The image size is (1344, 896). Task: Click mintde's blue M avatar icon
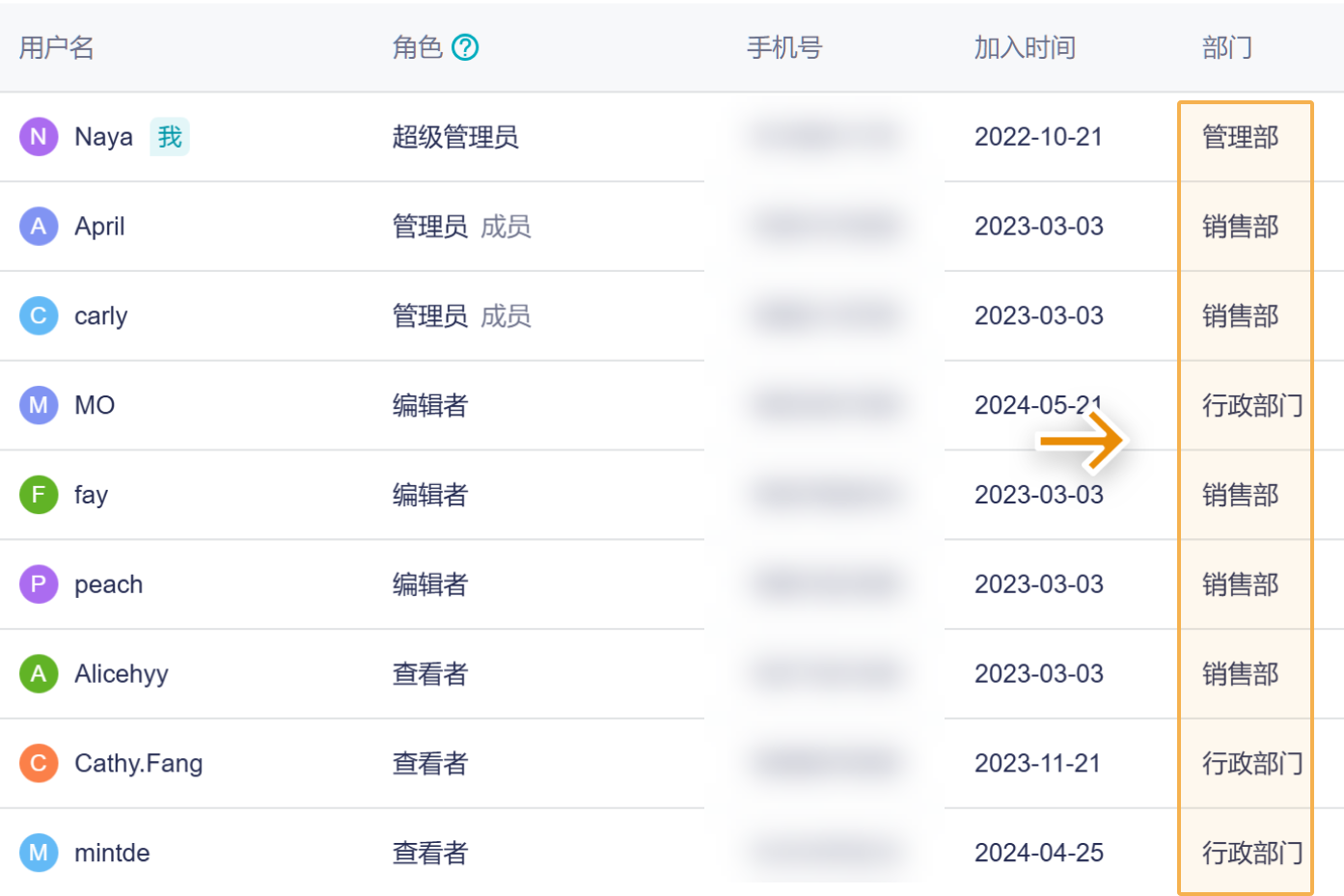click(x=39, y=853)
